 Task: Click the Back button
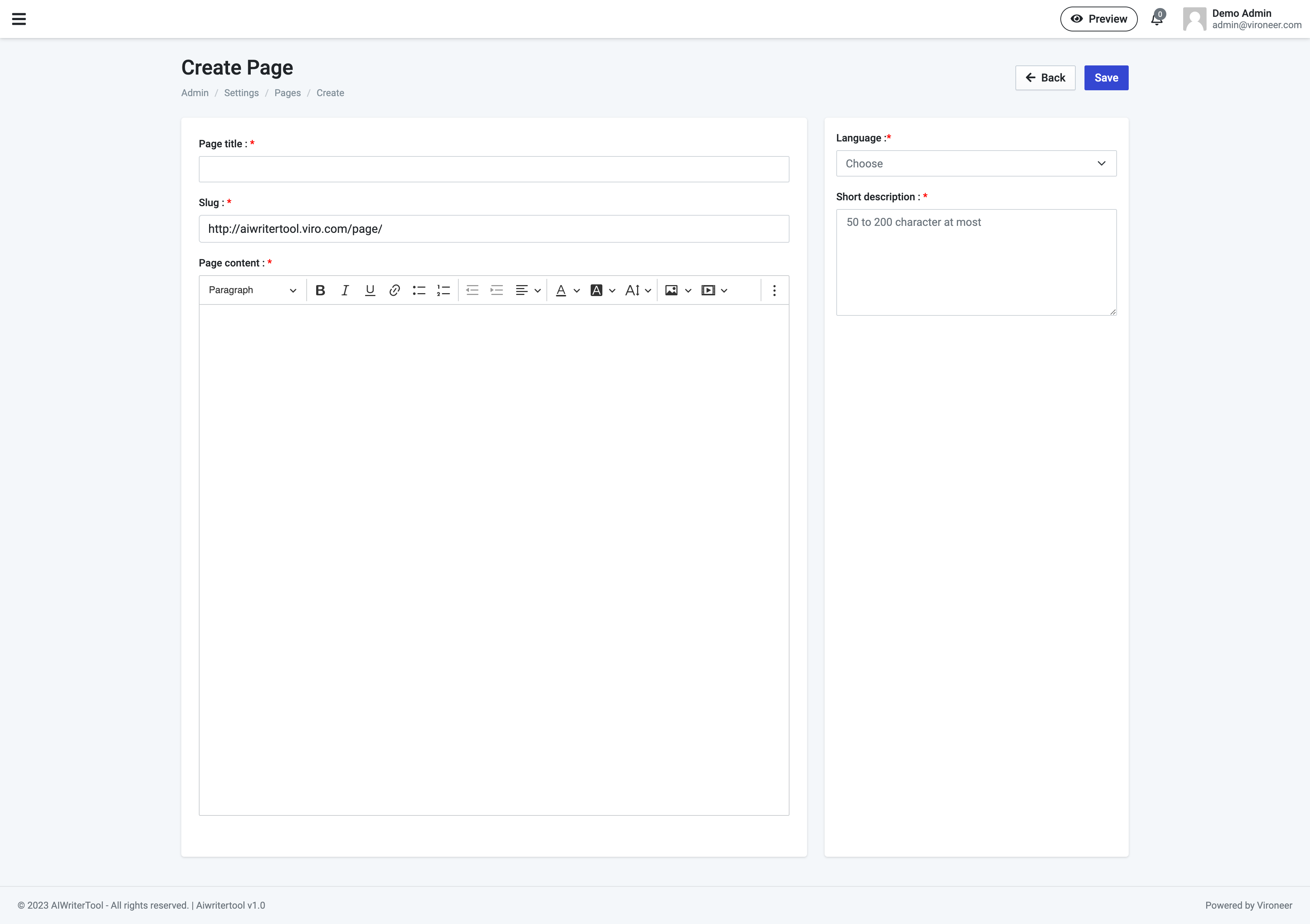click(x=1045, y=78)
